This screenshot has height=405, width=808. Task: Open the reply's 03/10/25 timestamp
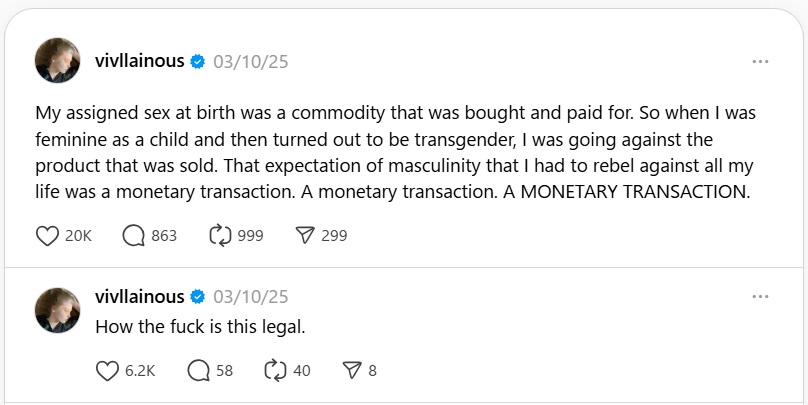[251, 297]
